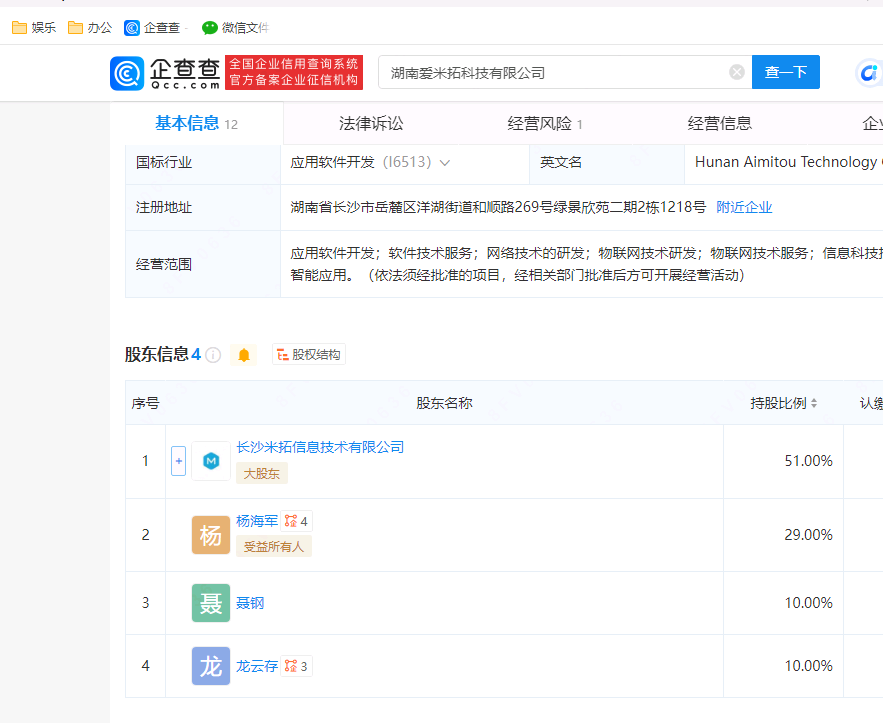This screenshot has height=723, width=883.
Task: Click the 受益所有人 tag
Action: pyautogui.click(x=274, y=546)
